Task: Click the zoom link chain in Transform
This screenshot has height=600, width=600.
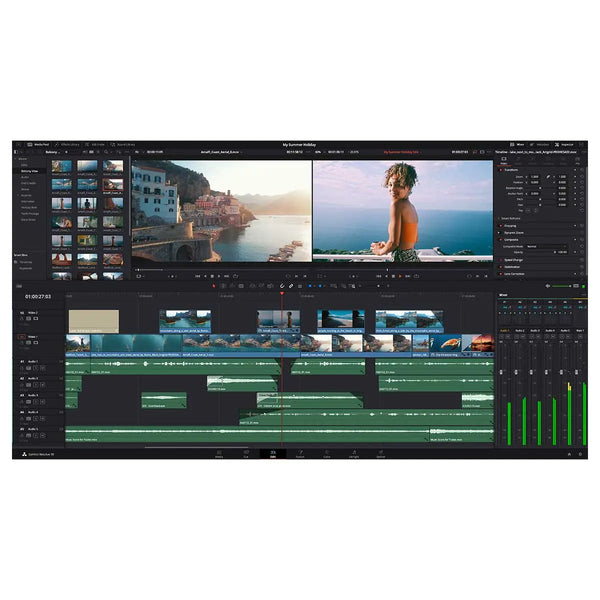Action: click(x=548, y=177)
